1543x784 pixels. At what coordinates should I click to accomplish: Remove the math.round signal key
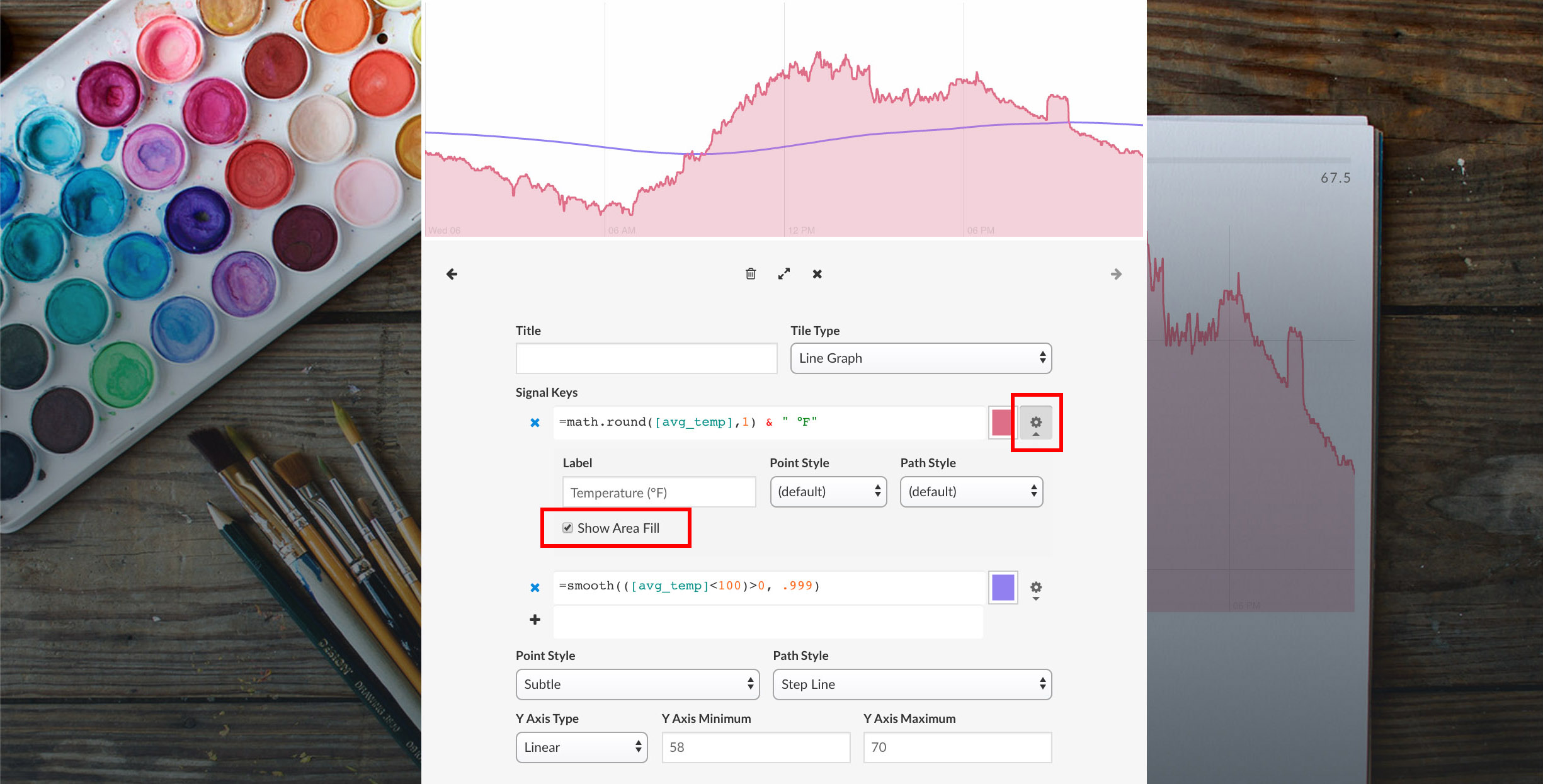[x=535, y=423]
